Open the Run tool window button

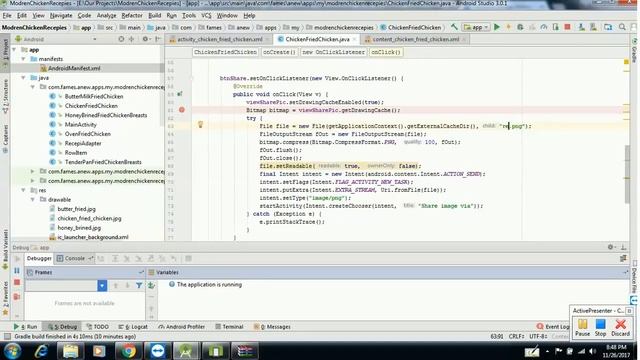25,327
